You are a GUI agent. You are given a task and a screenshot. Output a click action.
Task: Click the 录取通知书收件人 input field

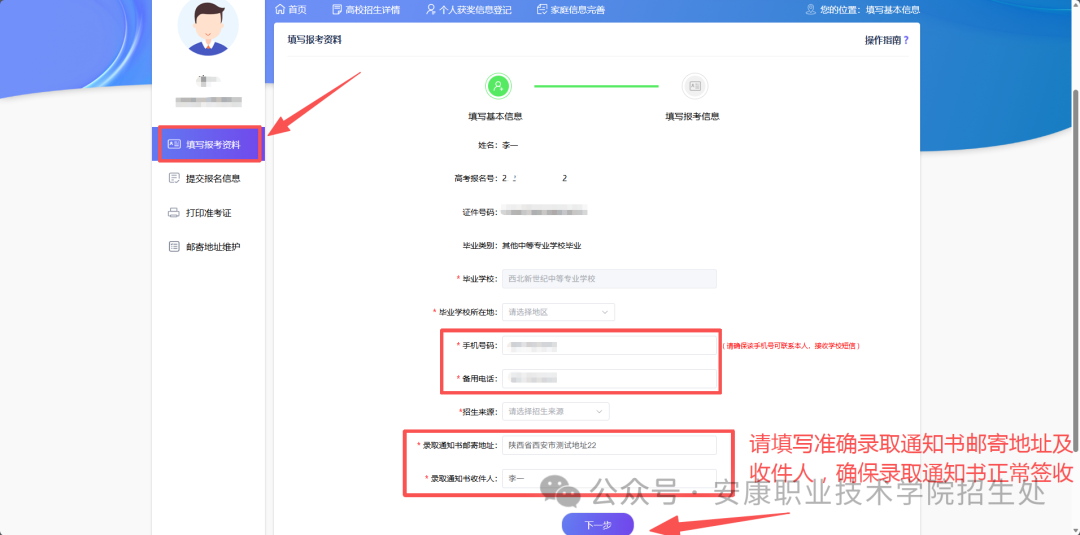609,479
